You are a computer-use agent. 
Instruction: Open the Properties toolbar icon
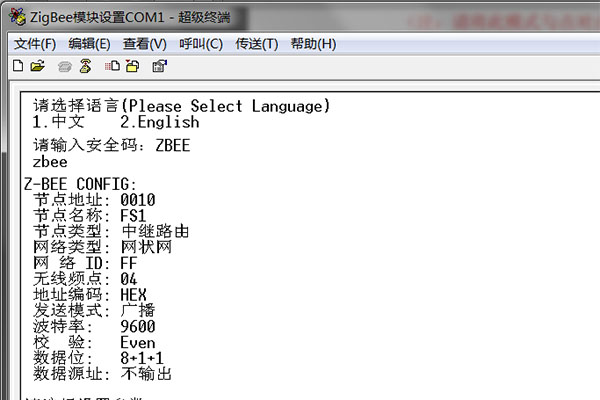159,66
